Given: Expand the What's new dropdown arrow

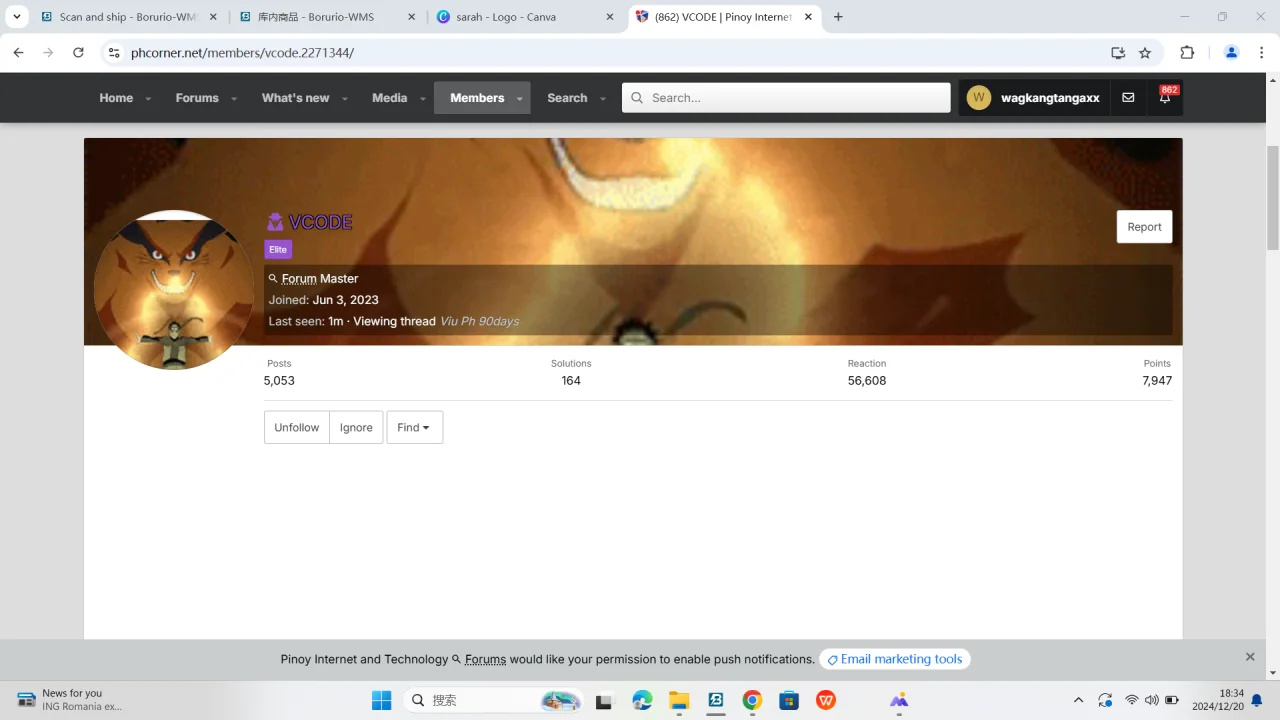Looking at the screenshot, I should [345, 99].
